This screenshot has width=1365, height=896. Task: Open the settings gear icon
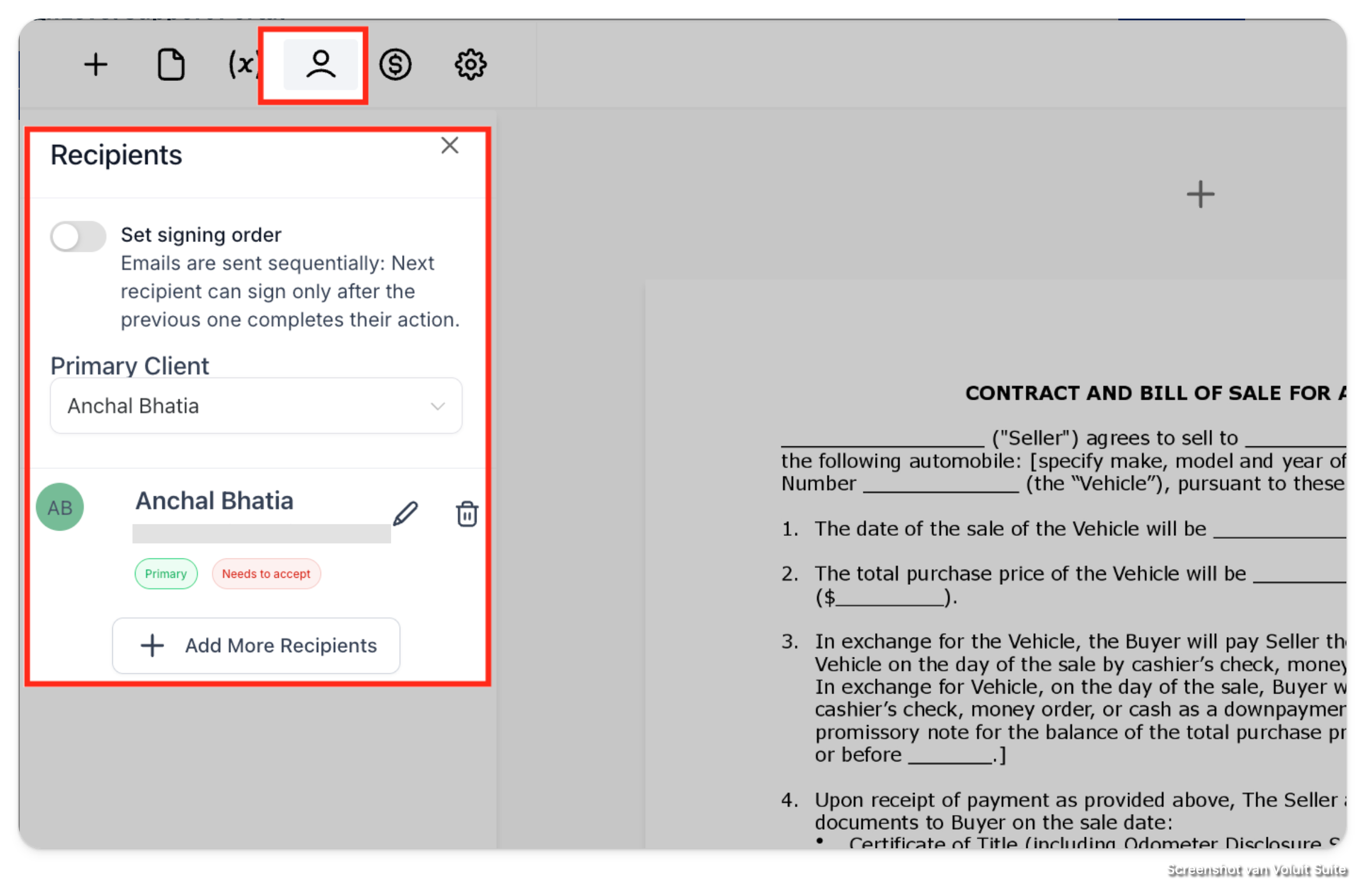(x=470, y=65)
